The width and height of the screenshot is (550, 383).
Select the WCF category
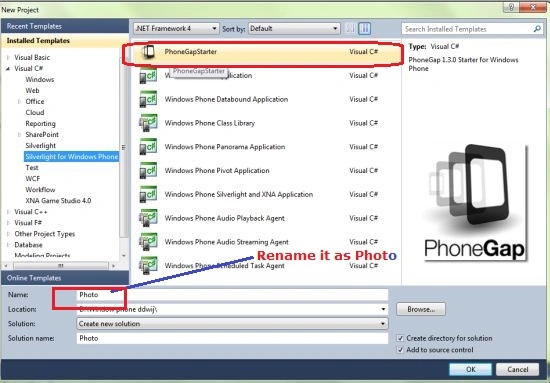33,179
